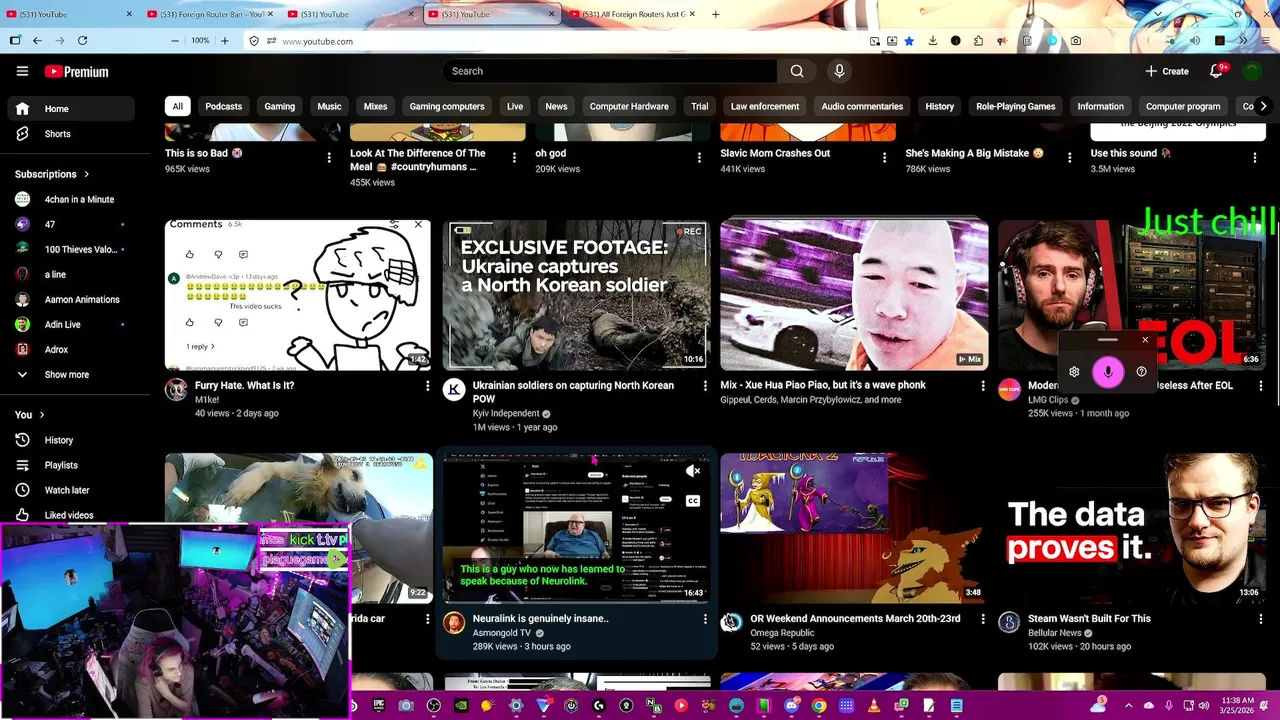The image size is (1280, 720).
Task: Select the Gaming filter chip
Action: click(279, 106)
